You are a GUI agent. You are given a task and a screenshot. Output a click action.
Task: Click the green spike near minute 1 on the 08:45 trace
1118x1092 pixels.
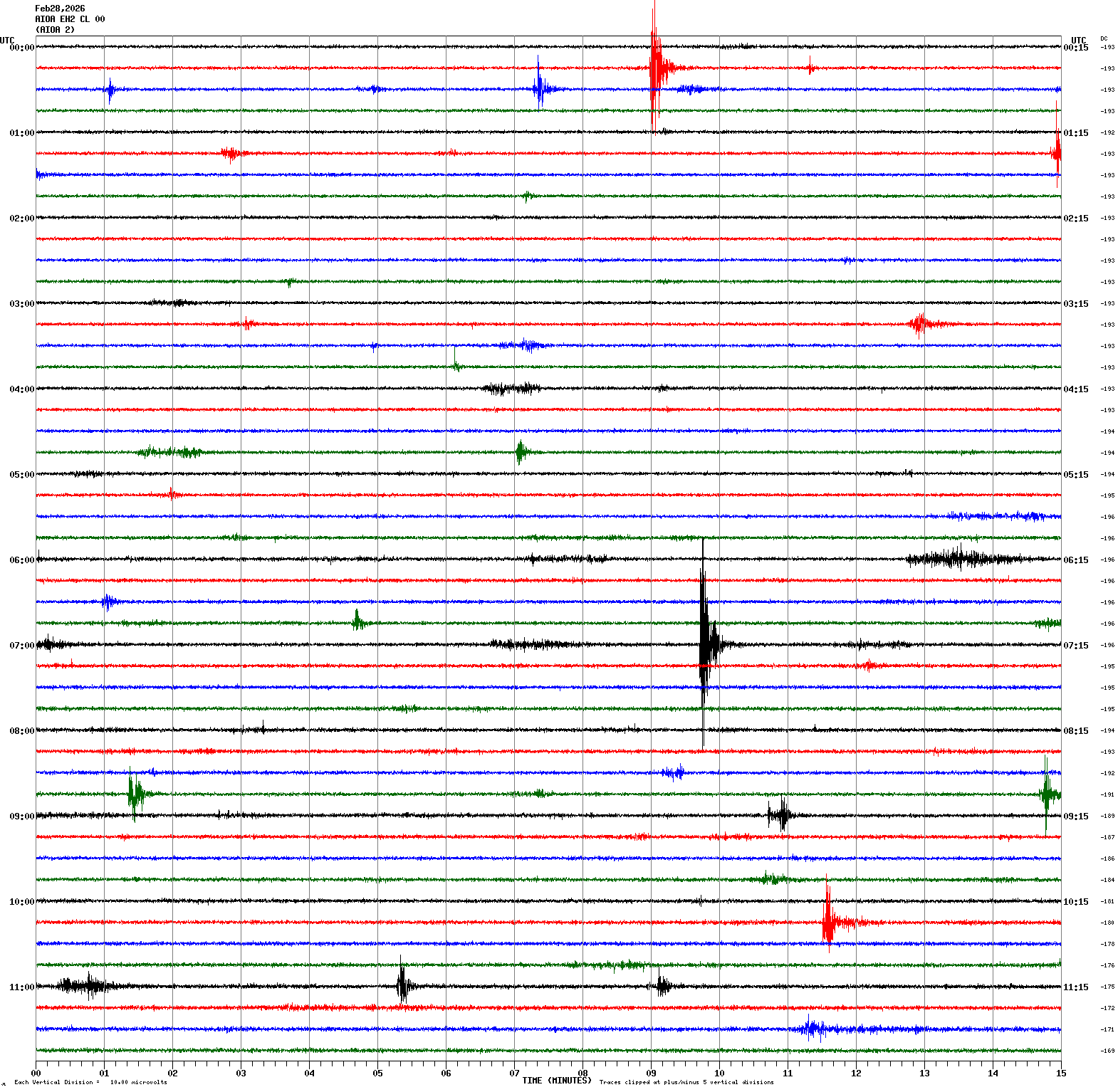click(133, 794)
